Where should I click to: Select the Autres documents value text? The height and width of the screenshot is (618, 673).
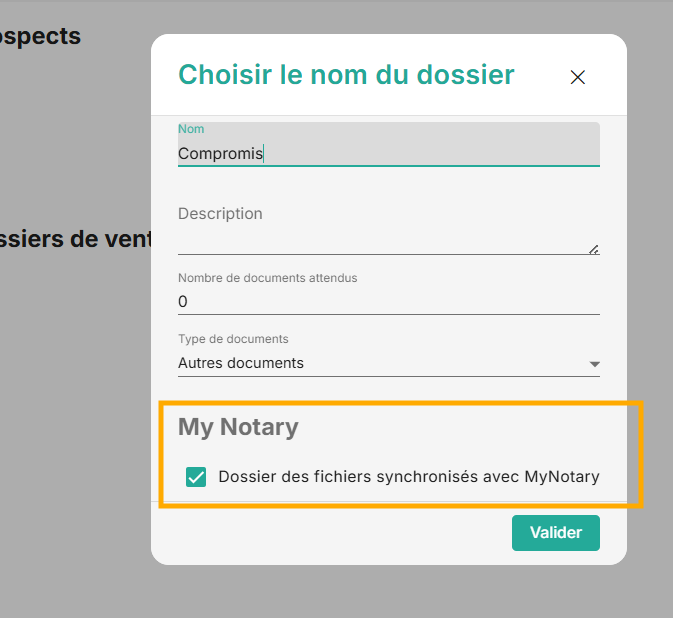241,363
